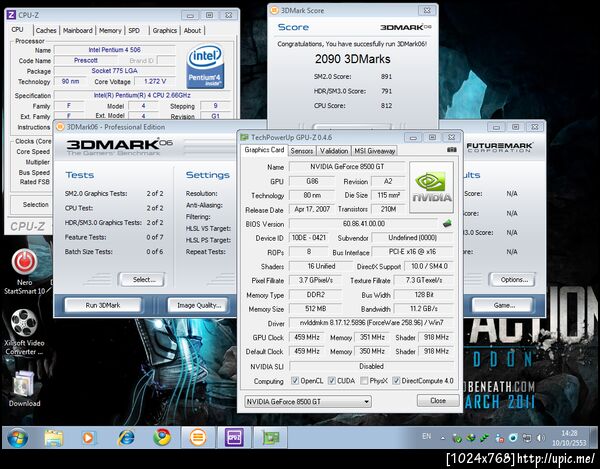600x469 pixels.
Task: Click the Memory Size 512 MB field
Action: (315, 308)
